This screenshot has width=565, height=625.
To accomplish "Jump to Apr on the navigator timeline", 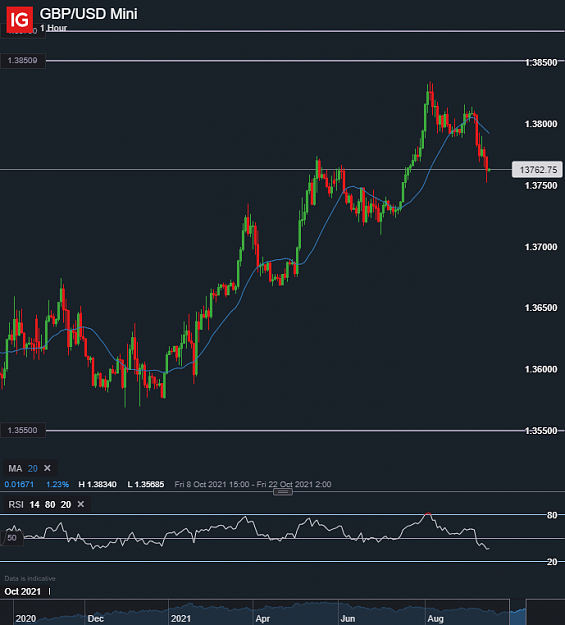I will click(262, 619).
